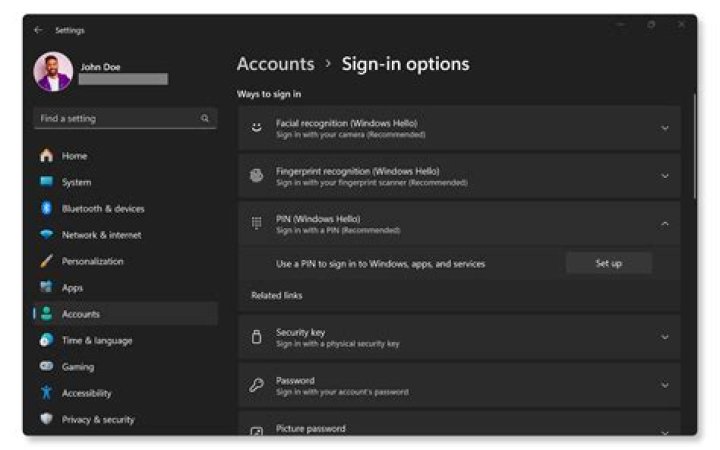Click the fingerprint icon
The height and width of the screenshot is (450, 720).
(257, 175)
